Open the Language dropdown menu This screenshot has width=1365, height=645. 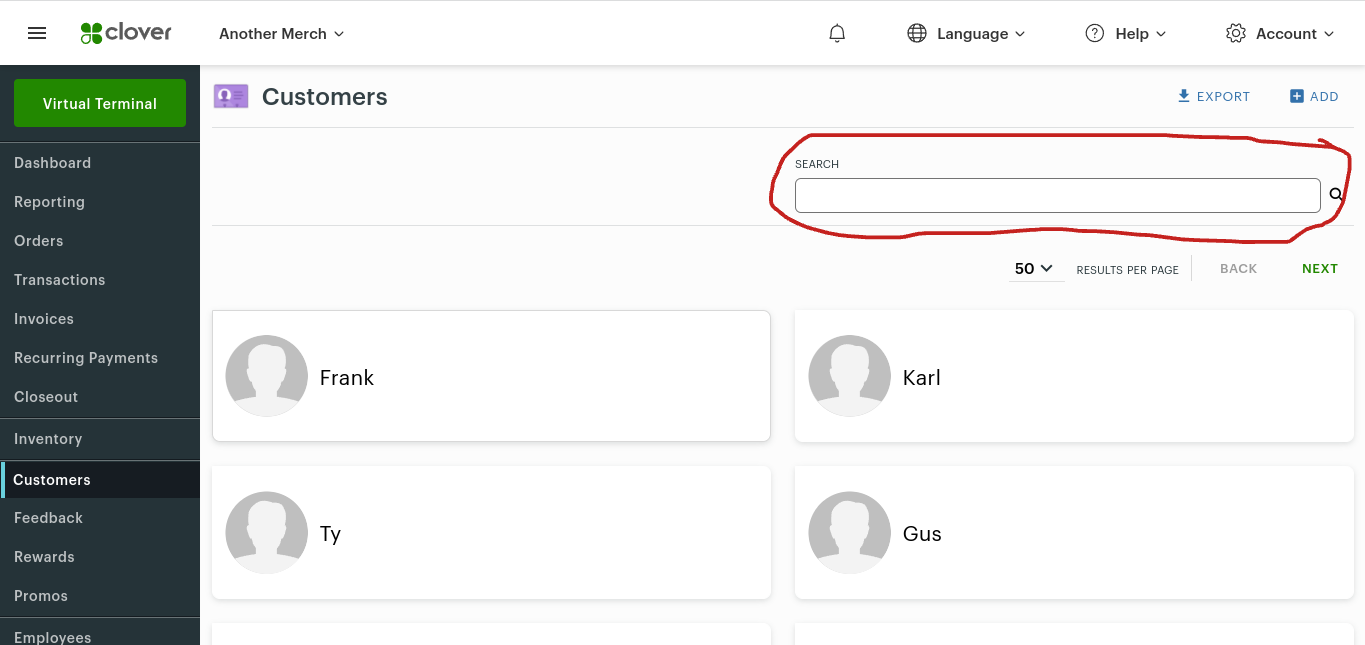click(x=981, y=33)
